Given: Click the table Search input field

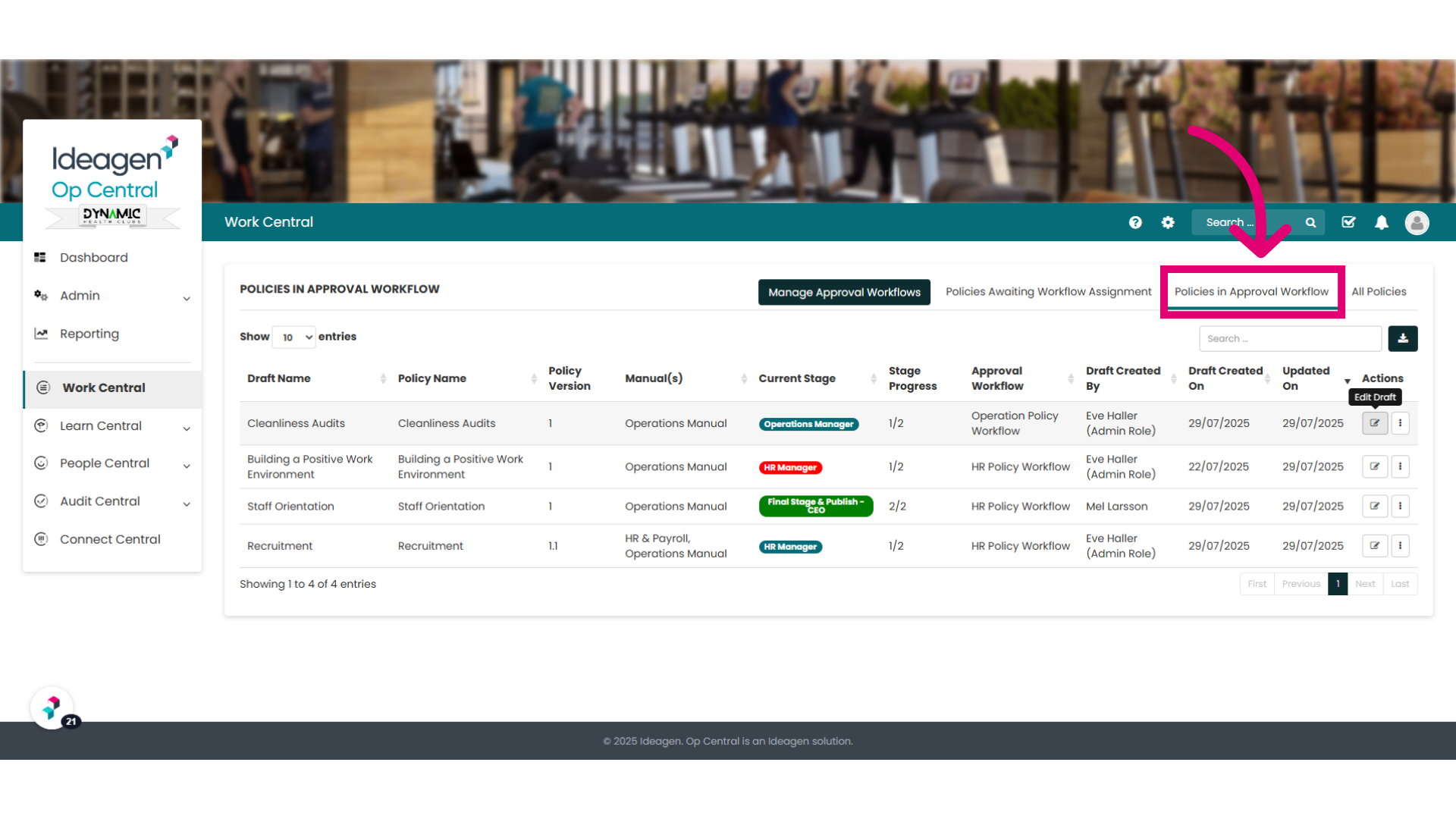Looking at the screenshot, I should pyautogui.click(x=1290, y=338).
